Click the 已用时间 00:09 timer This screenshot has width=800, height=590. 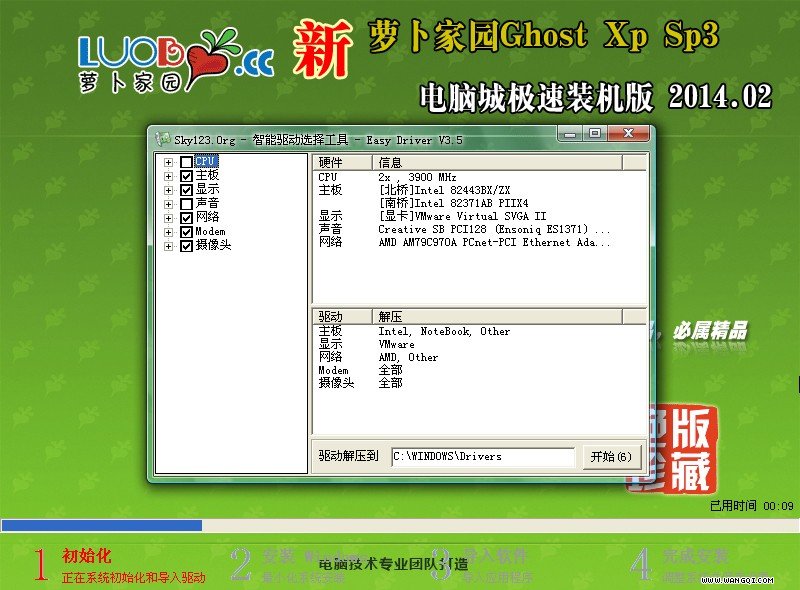[752, 506]
